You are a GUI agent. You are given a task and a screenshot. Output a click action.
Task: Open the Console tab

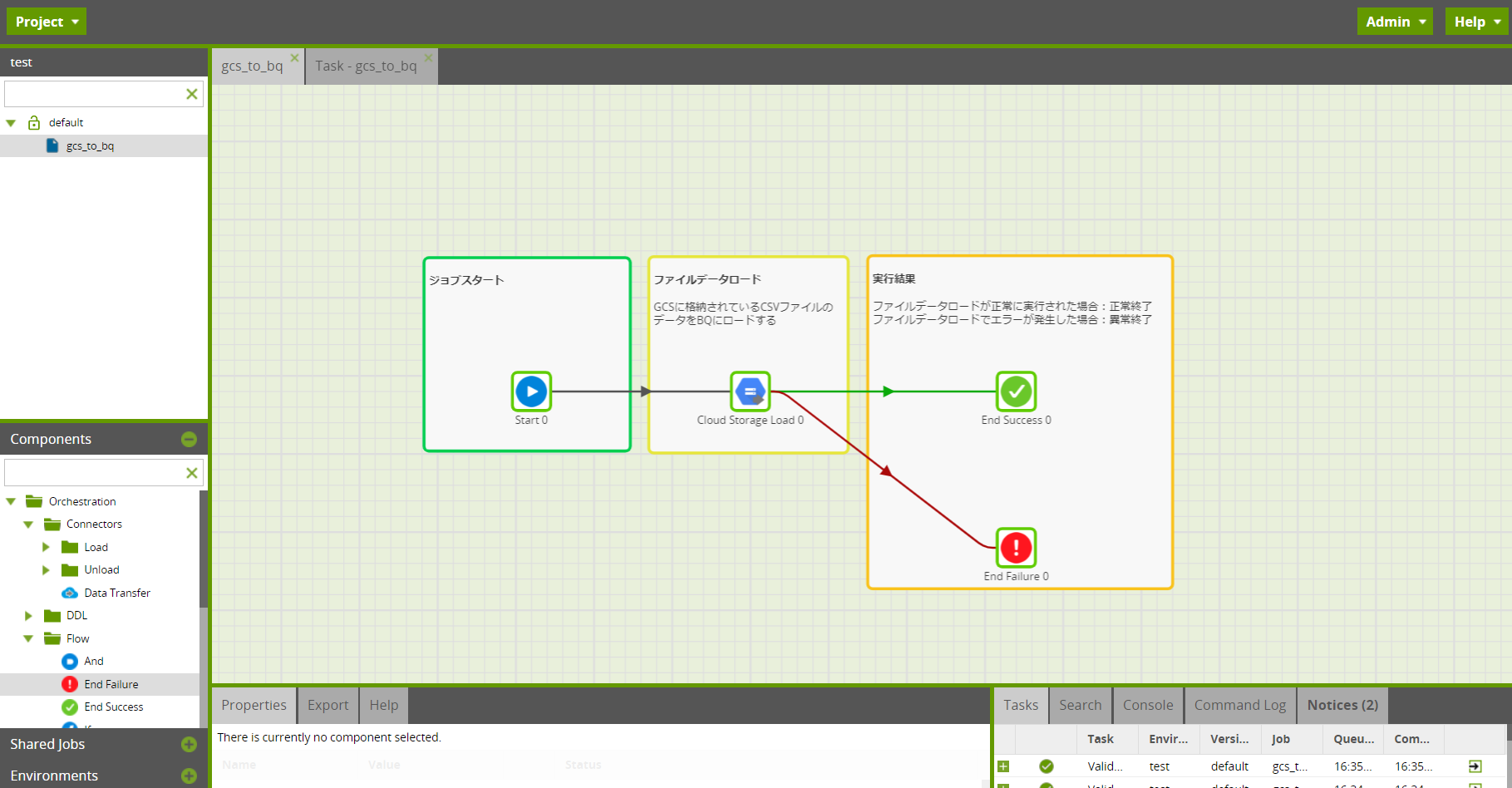1148,706
